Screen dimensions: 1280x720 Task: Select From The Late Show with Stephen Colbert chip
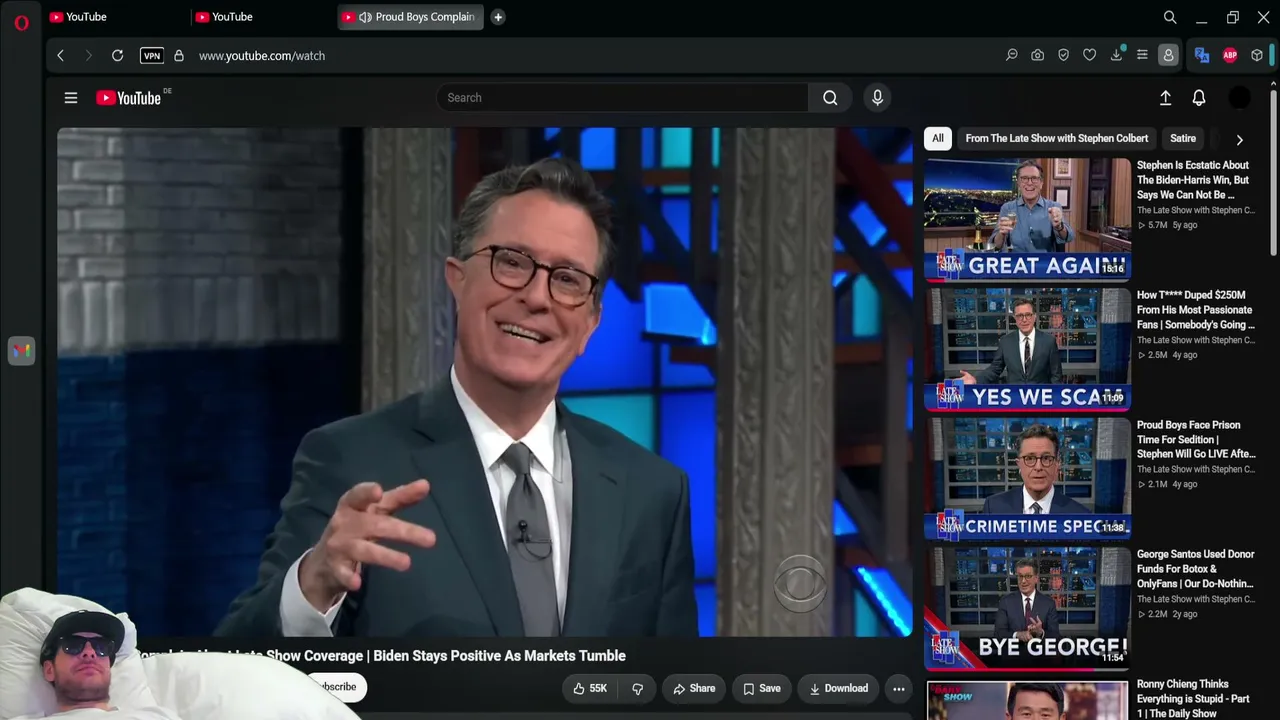(1056, 139)
